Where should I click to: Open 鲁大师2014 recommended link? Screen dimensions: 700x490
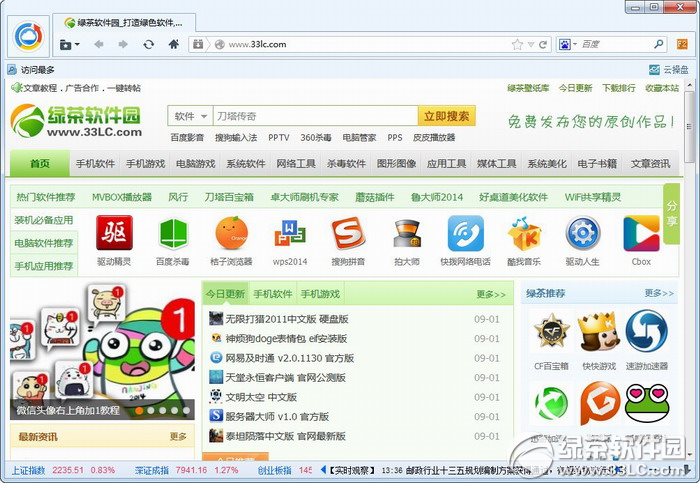click(437, 197)
